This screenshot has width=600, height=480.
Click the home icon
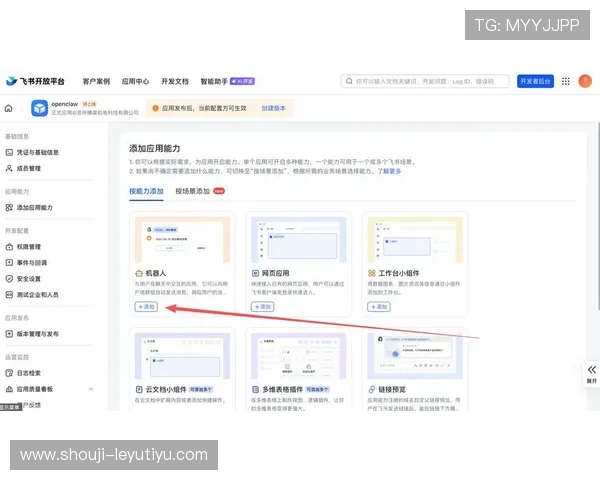pos(8,108)
